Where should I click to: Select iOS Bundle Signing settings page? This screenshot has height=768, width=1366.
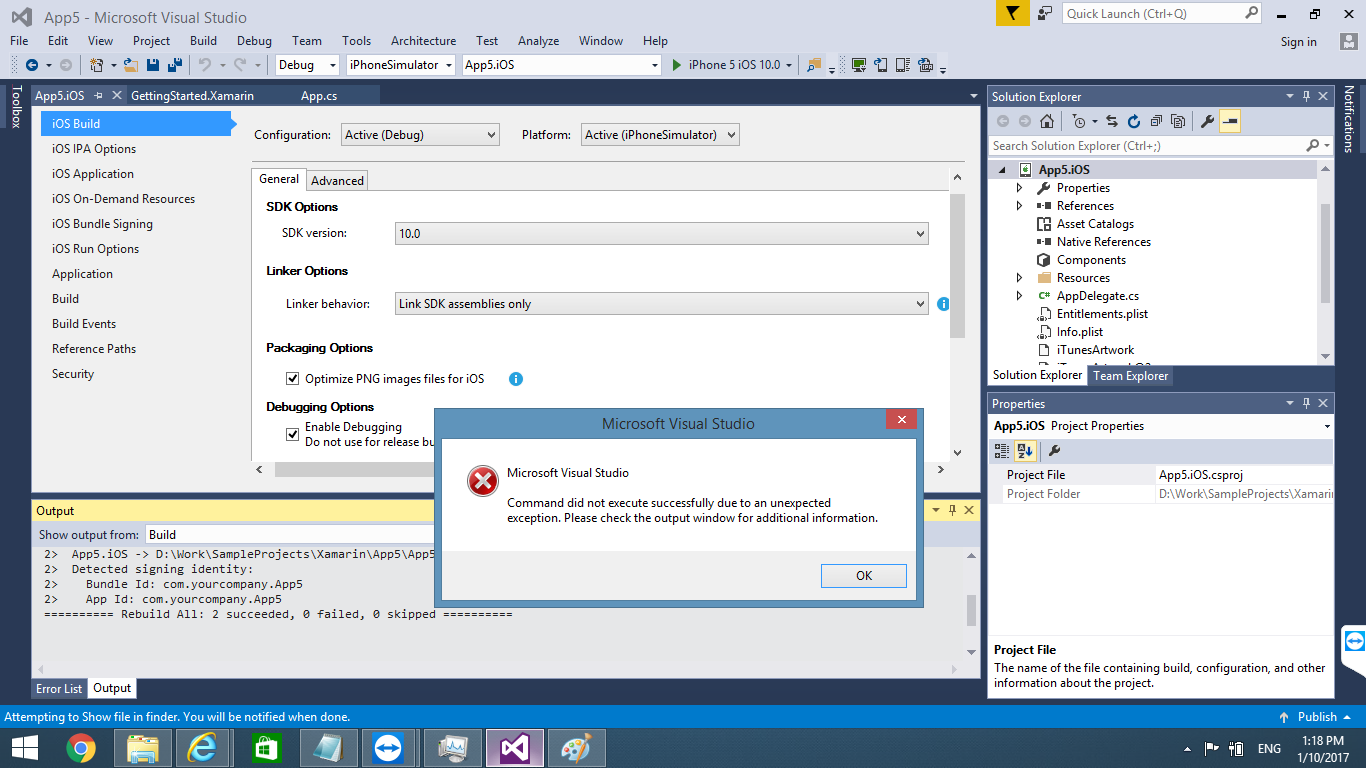102,224
